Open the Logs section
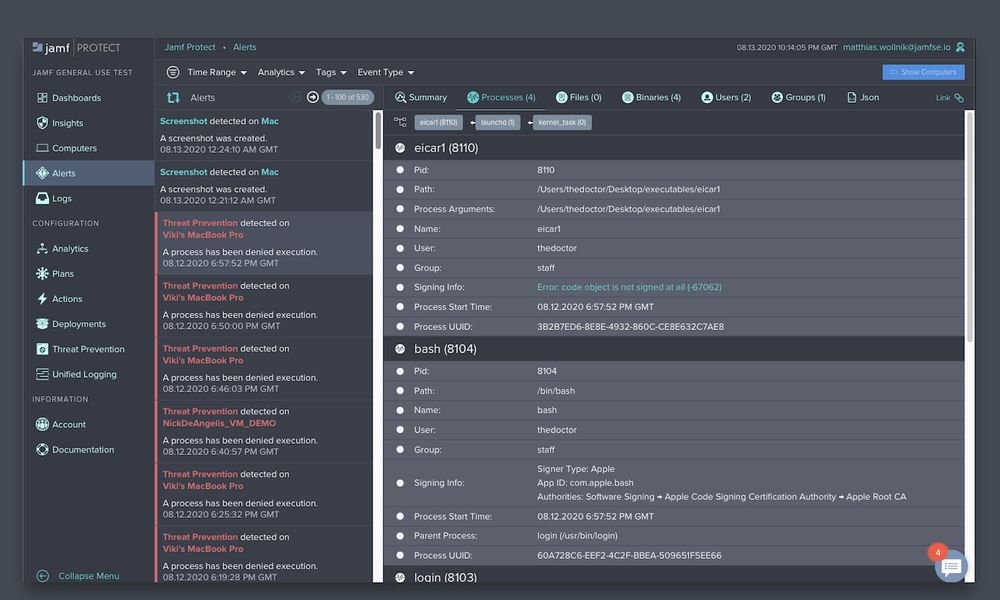1000x600 pixels. [x=54, y=198]
